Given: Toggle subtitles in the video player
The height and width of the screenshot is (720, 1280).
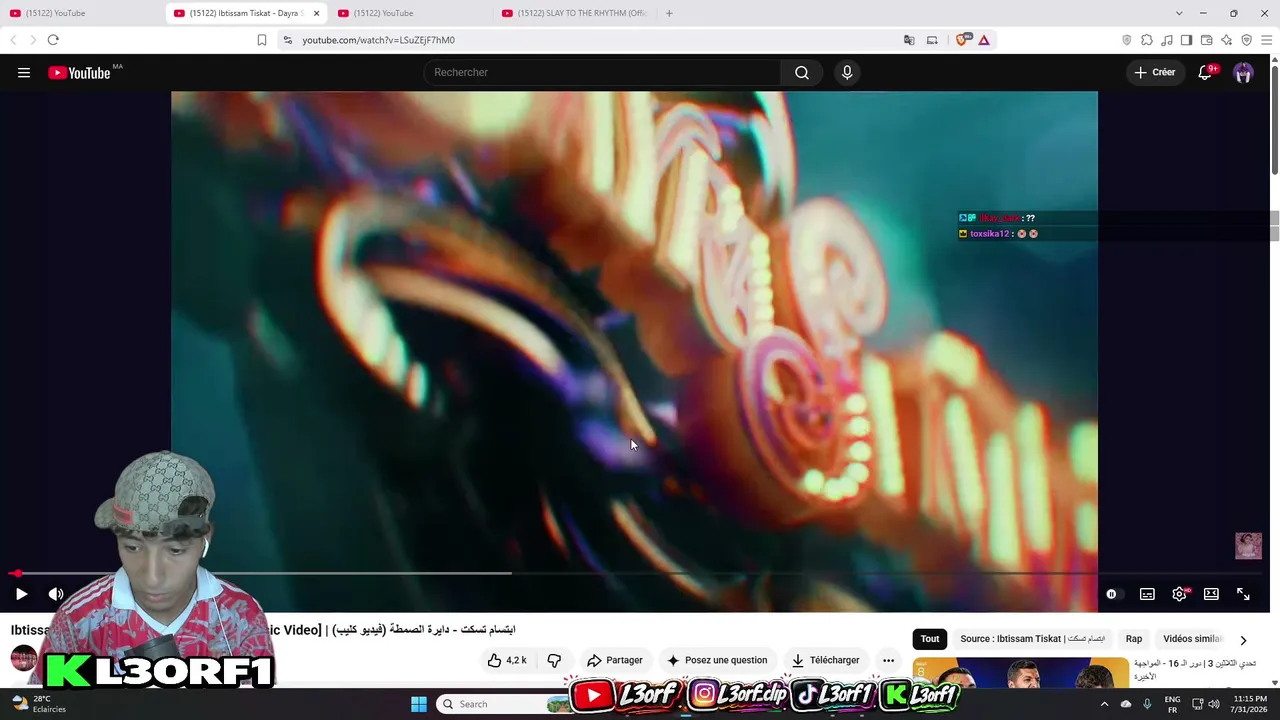Looking at the screenshot, I should pos(1147,594).
